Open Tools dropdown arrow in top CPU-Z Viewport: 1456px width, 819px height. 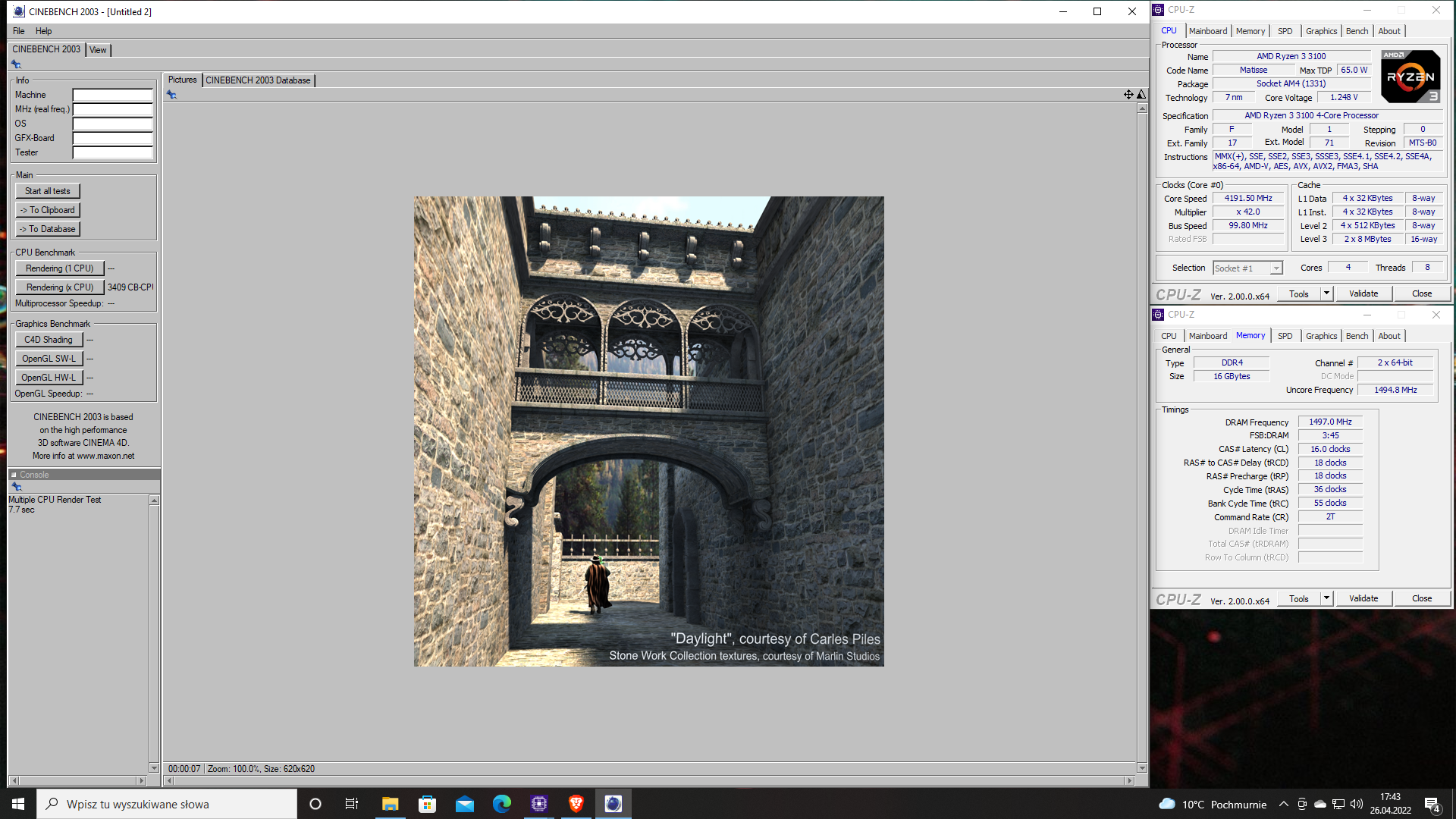click(1326, 293)
